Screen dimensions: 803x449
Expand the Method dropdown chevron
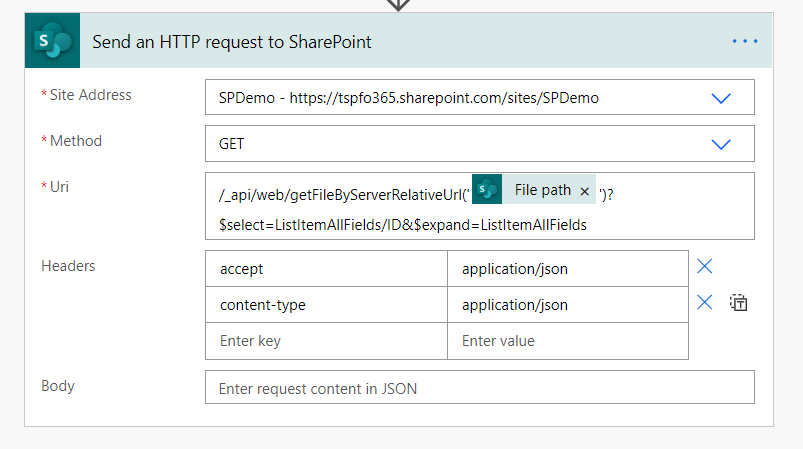point(721,144)
